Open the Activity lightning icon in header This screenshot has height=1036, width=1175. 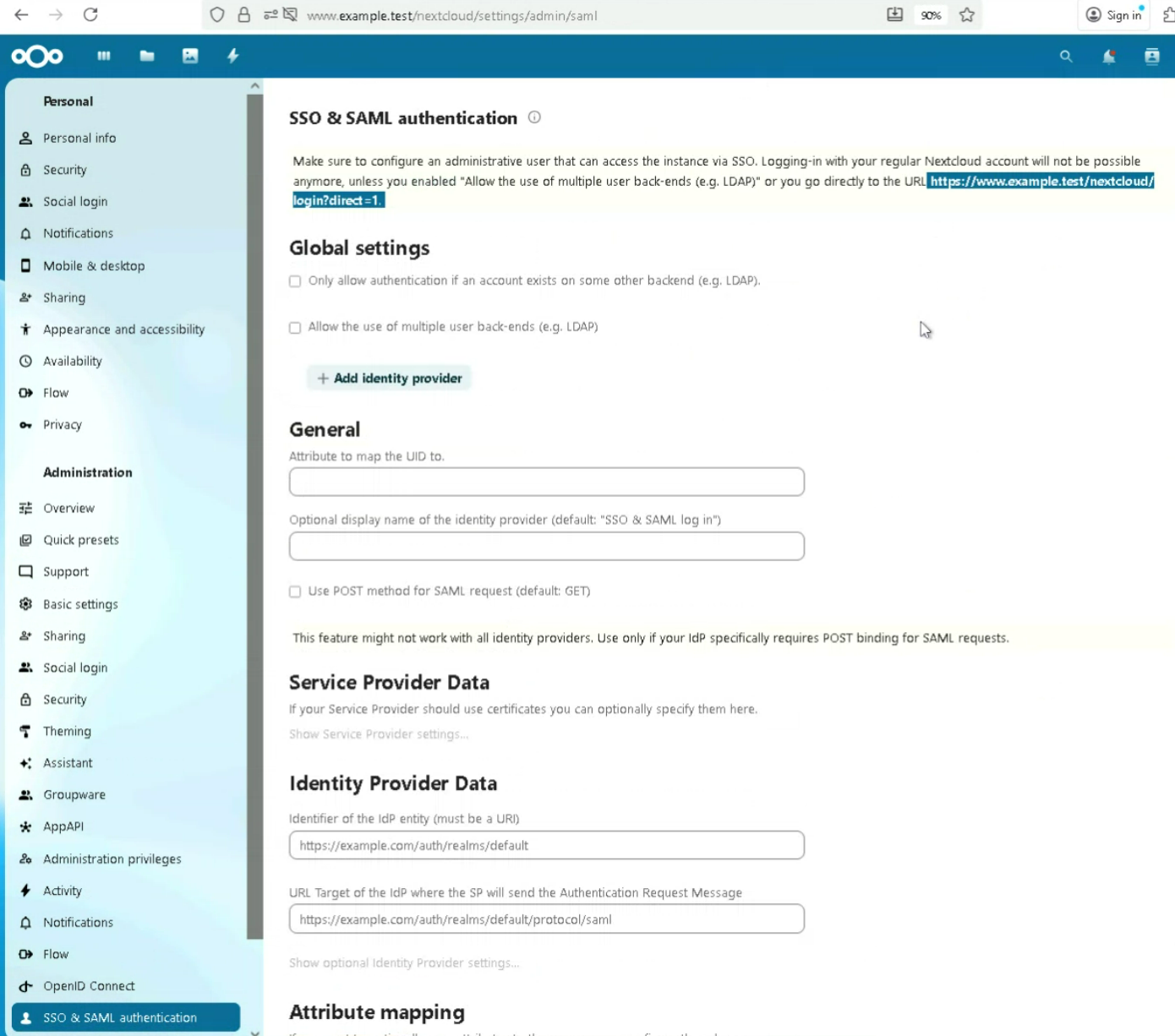point(233,56)
